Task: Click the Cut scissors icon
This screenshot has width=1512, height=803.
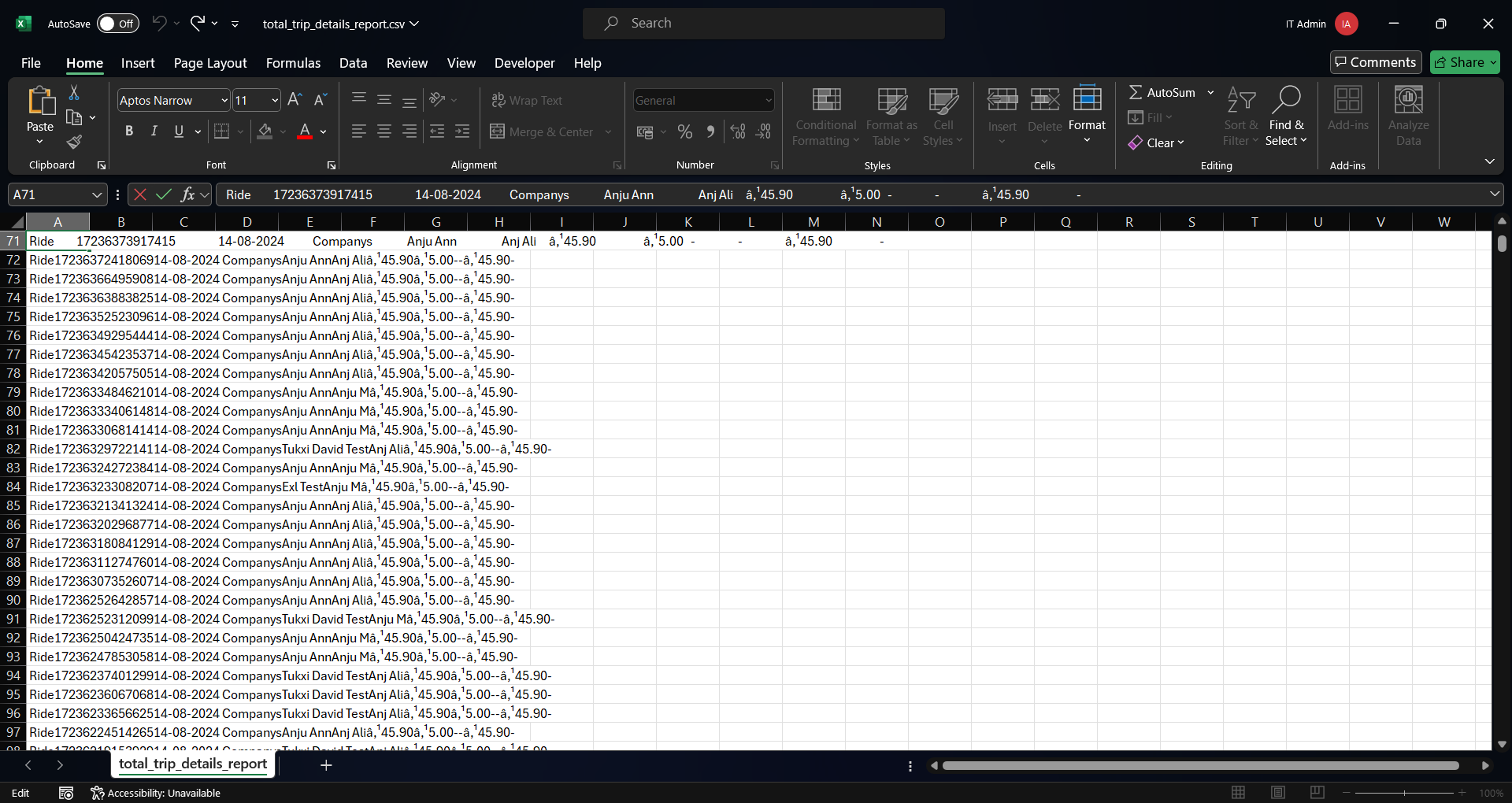Action: coord(74,93)
